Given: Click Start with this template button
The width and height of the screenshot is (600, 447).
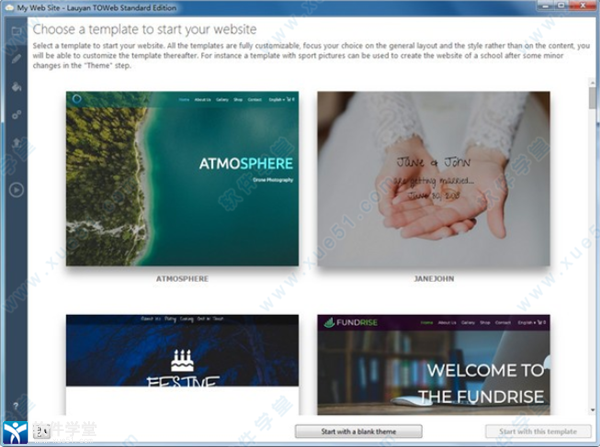Looking at the screenshot, I should click(531, 431).
